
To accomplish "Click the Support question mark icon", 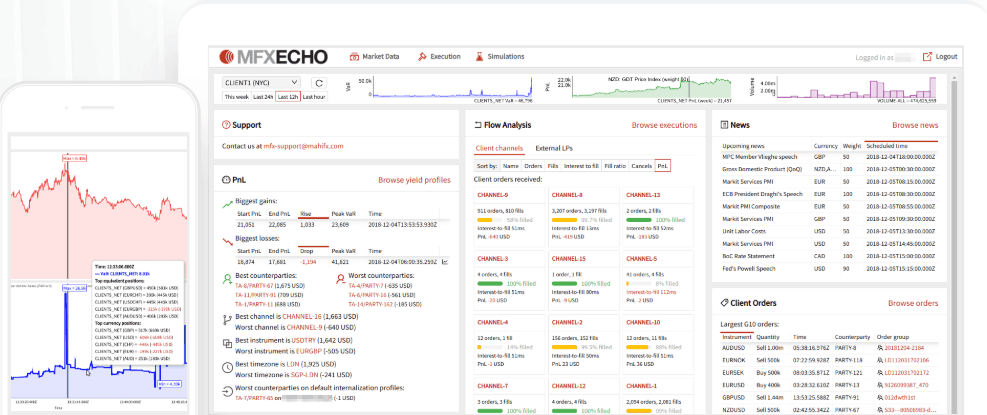I will (x=226, y=125).
